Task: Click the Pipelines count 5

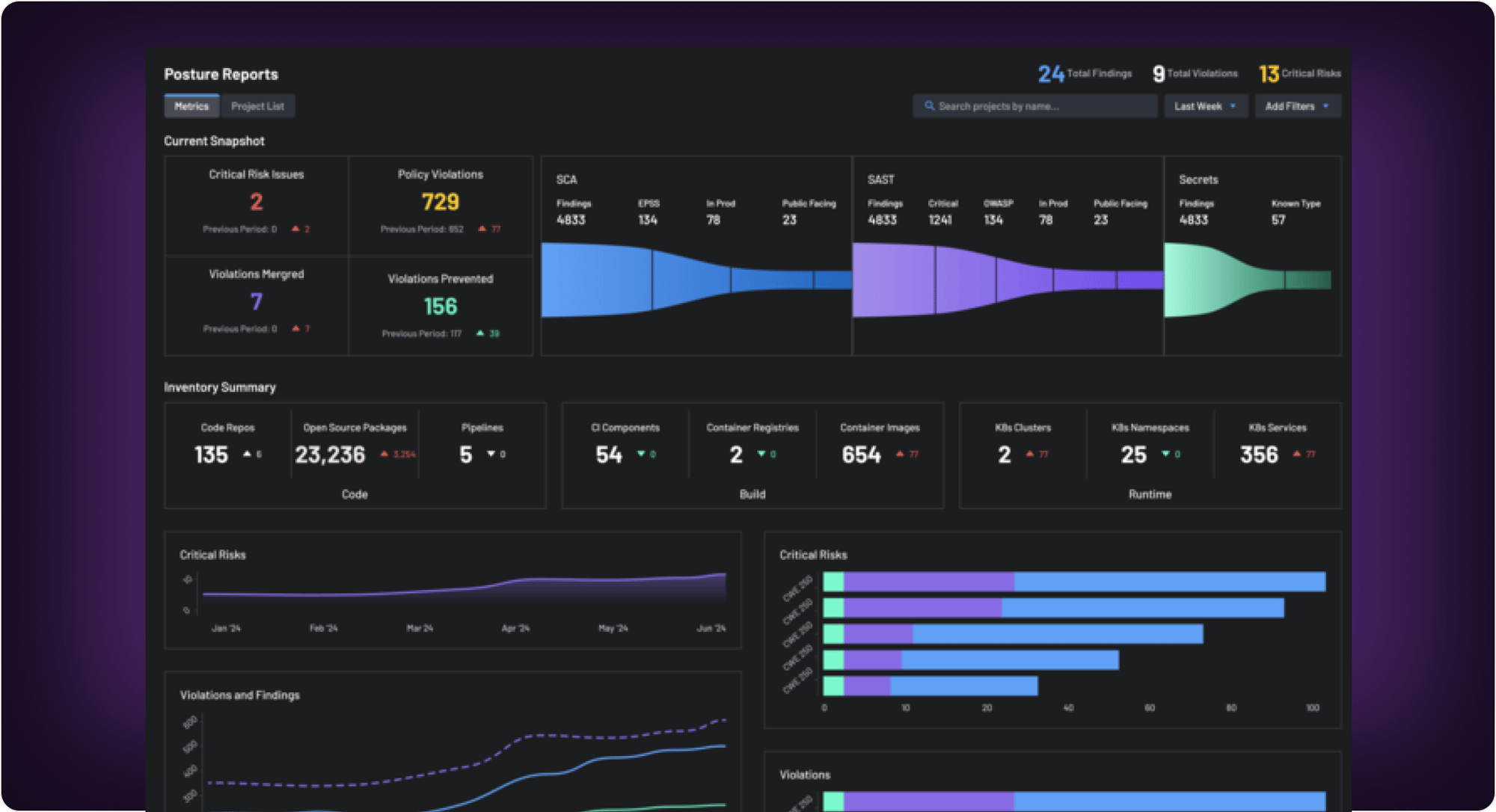Action: pos(466,455)
